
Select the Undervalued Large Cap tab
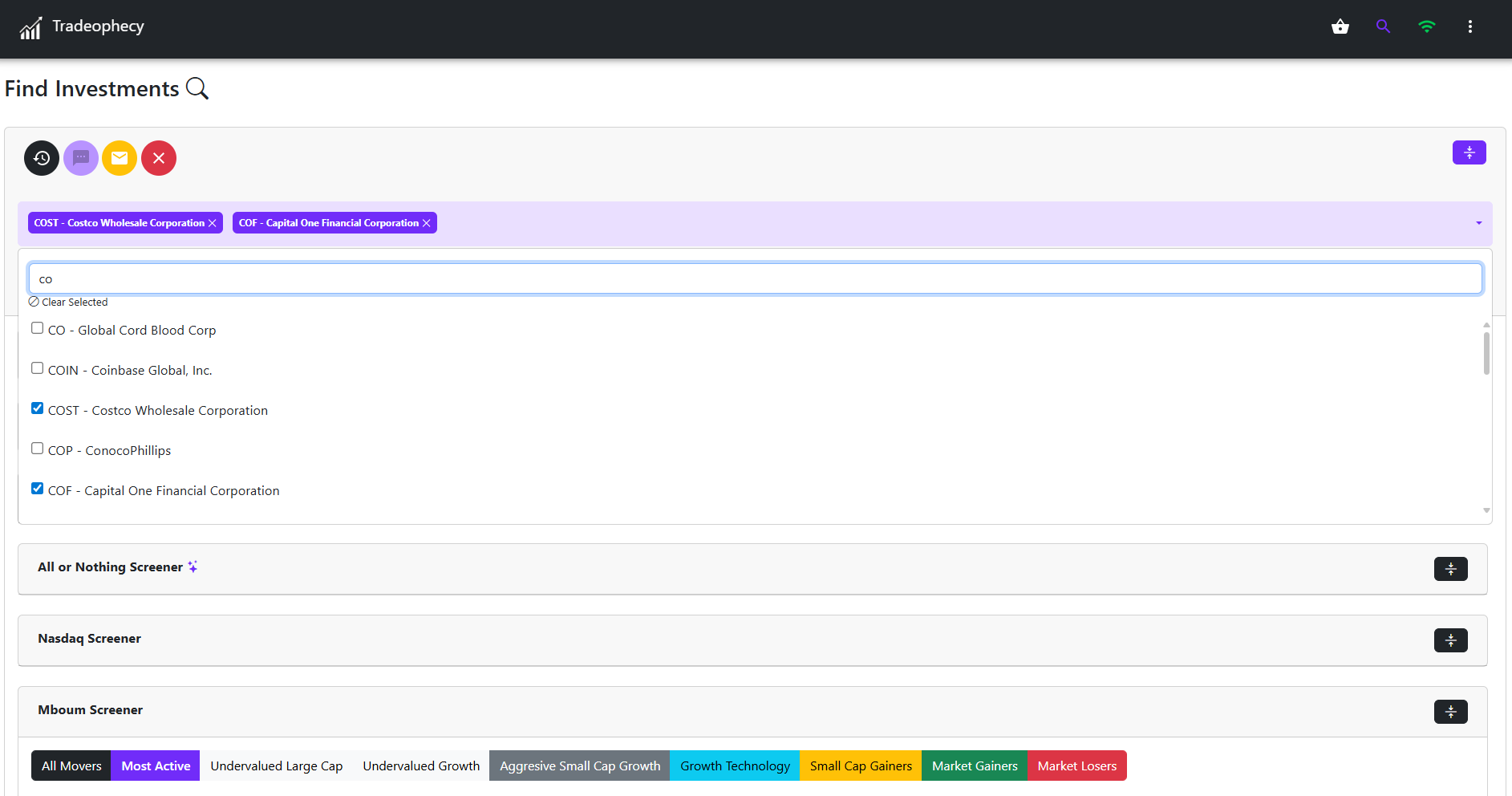click(x=277, y=766)
